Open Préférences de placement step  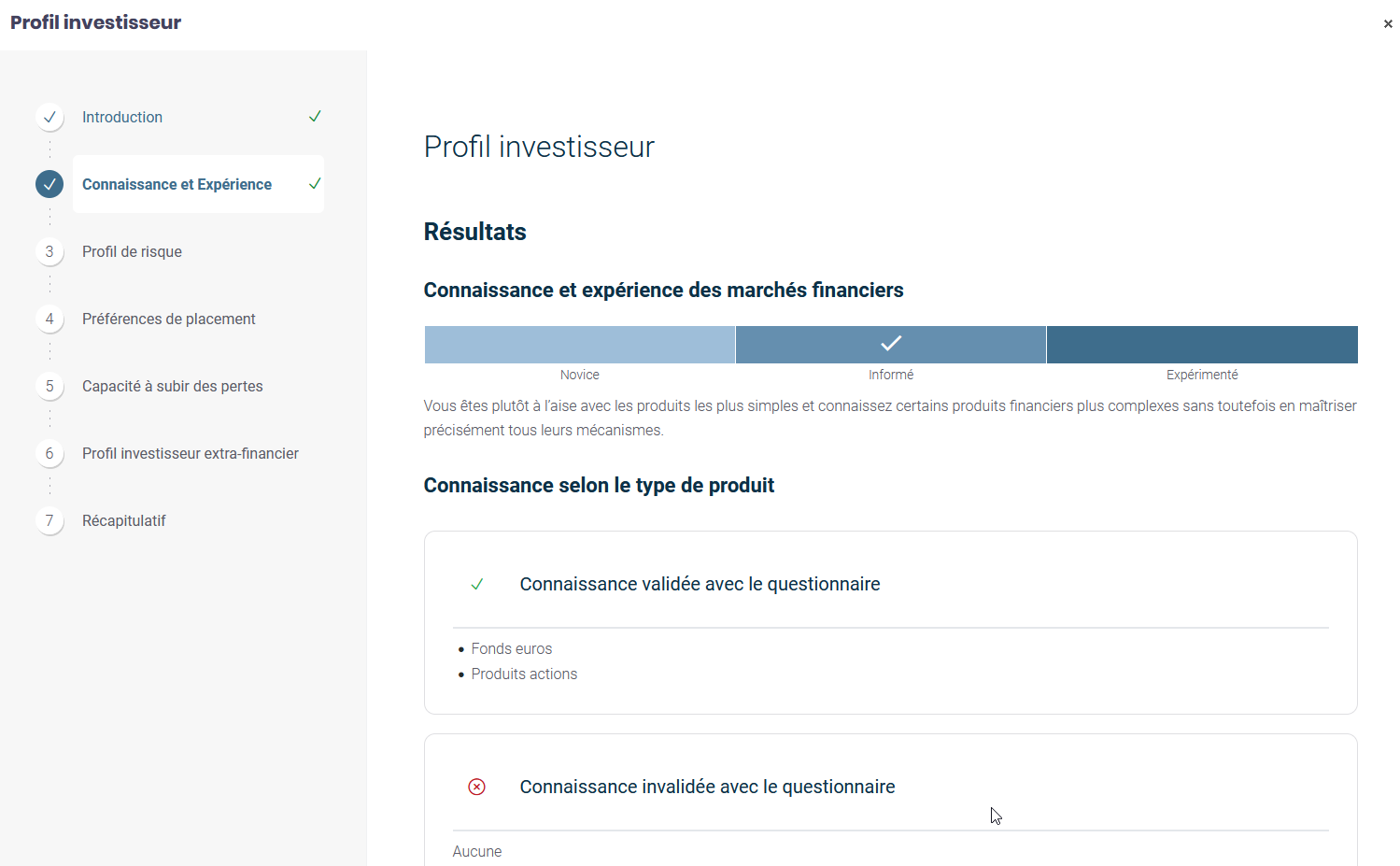click(x=168, y=319)
